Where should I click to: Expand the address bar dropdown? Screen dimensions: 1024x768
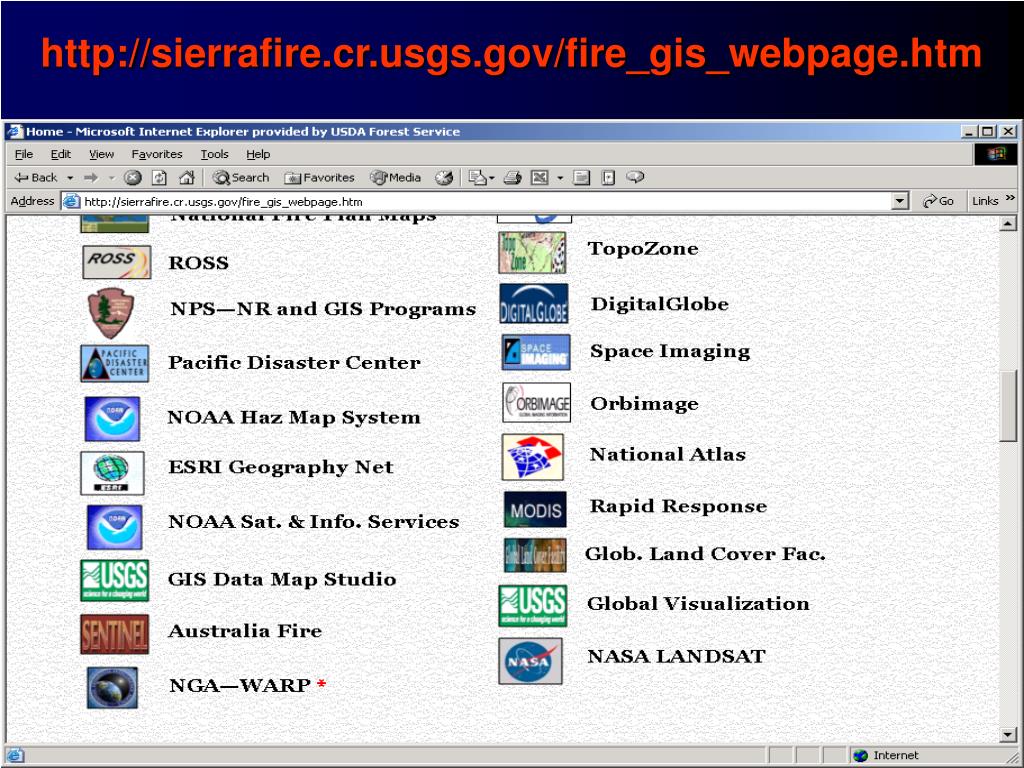point(901,201)
